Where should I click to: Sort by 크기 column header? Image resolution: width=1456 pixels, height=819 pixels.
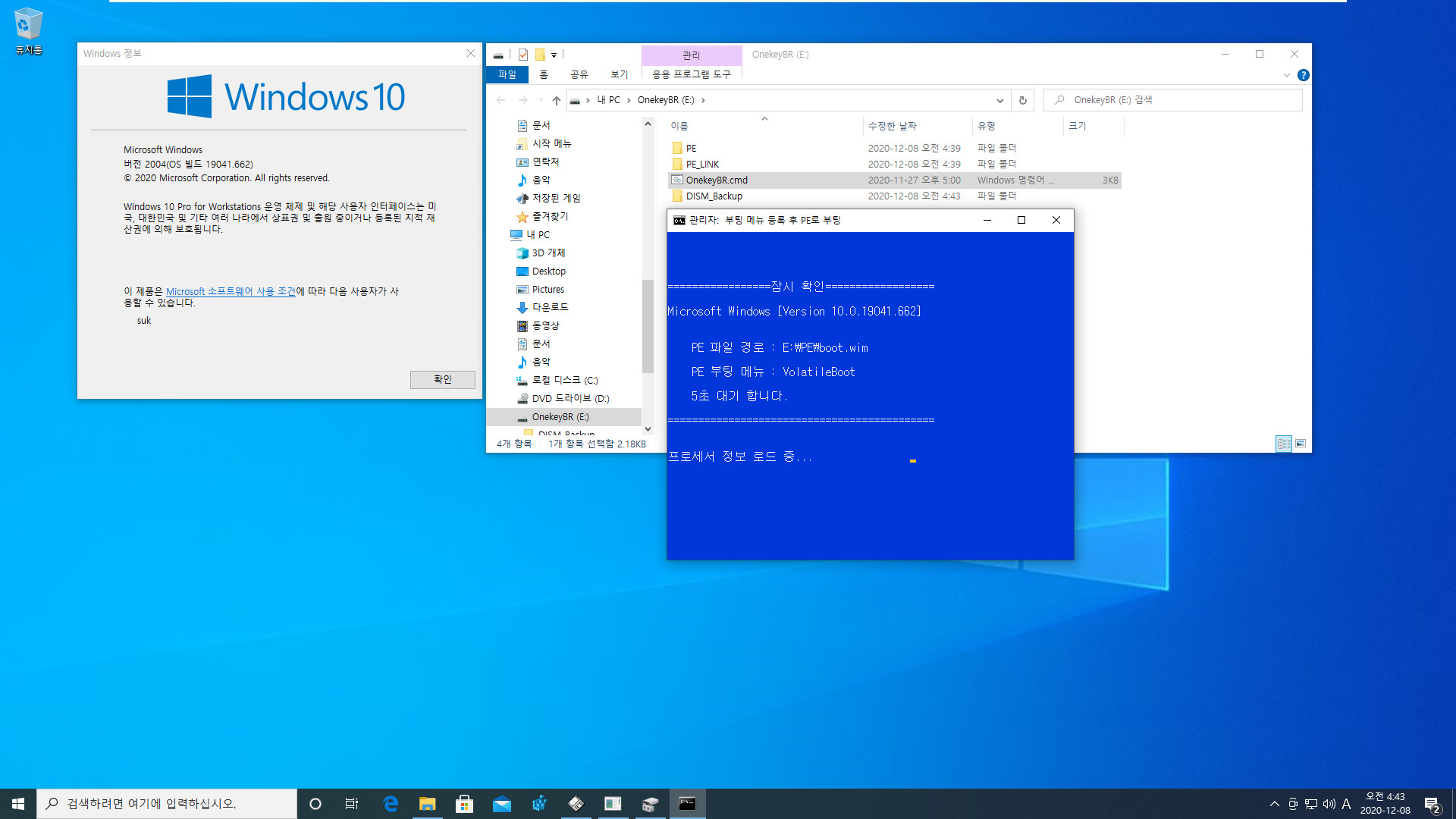(1093, 126)
